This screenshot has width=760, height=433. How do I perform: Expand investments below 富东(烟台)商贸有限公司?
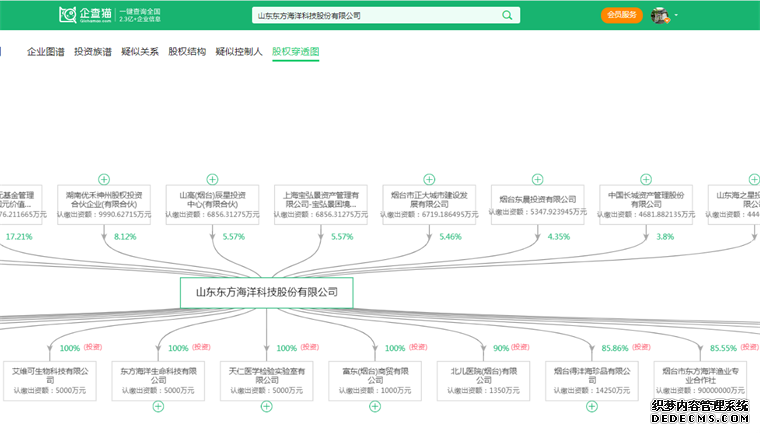coord(375,407)
